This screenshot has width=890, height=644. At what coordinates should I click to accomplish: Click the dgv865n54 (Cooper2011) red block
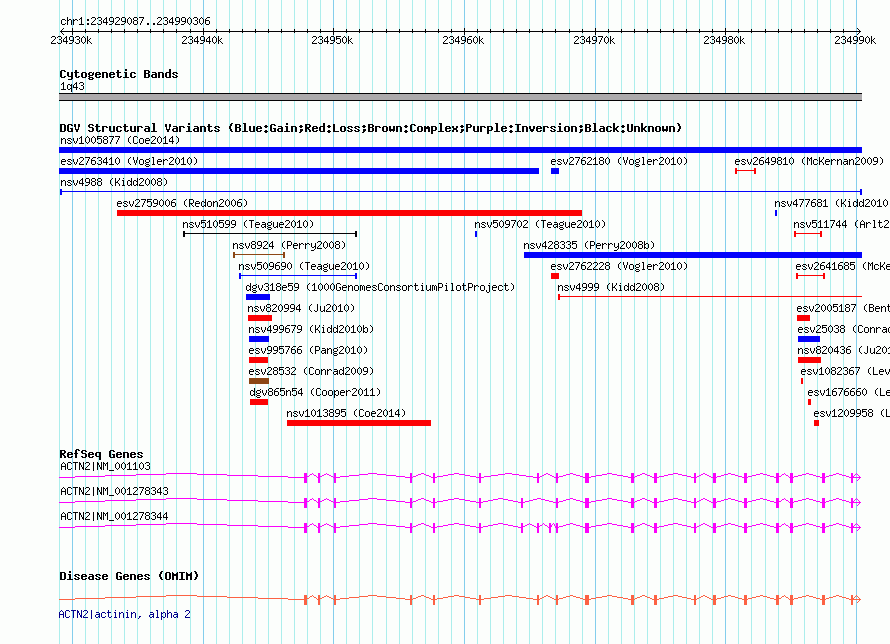[259, 402]
